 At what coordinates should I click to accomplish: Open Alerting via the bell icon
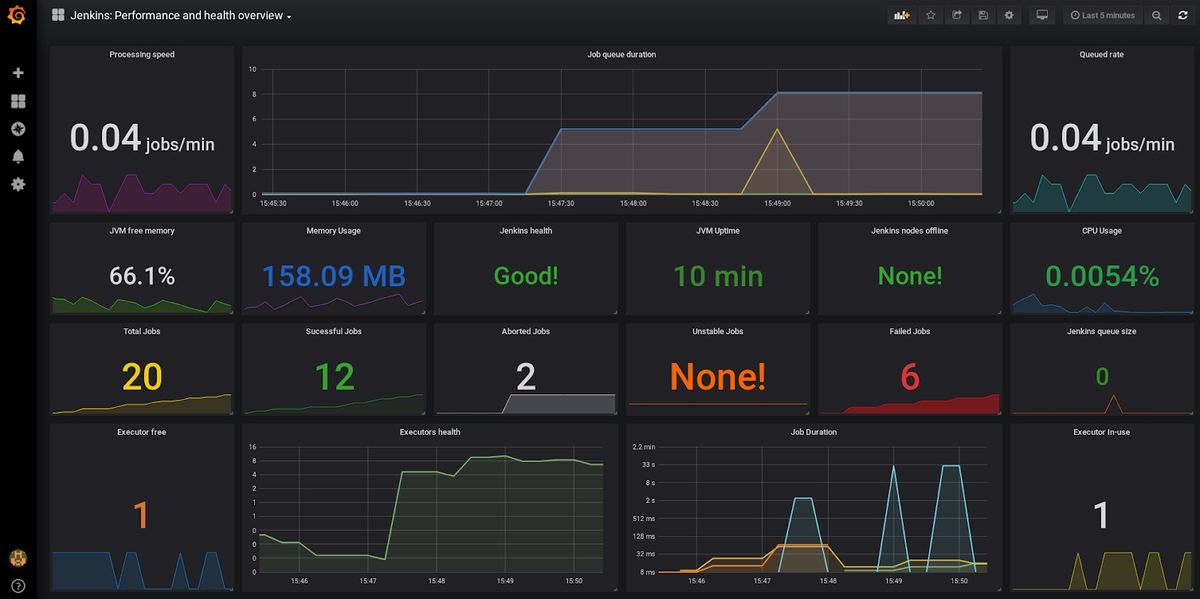[17, 156]
